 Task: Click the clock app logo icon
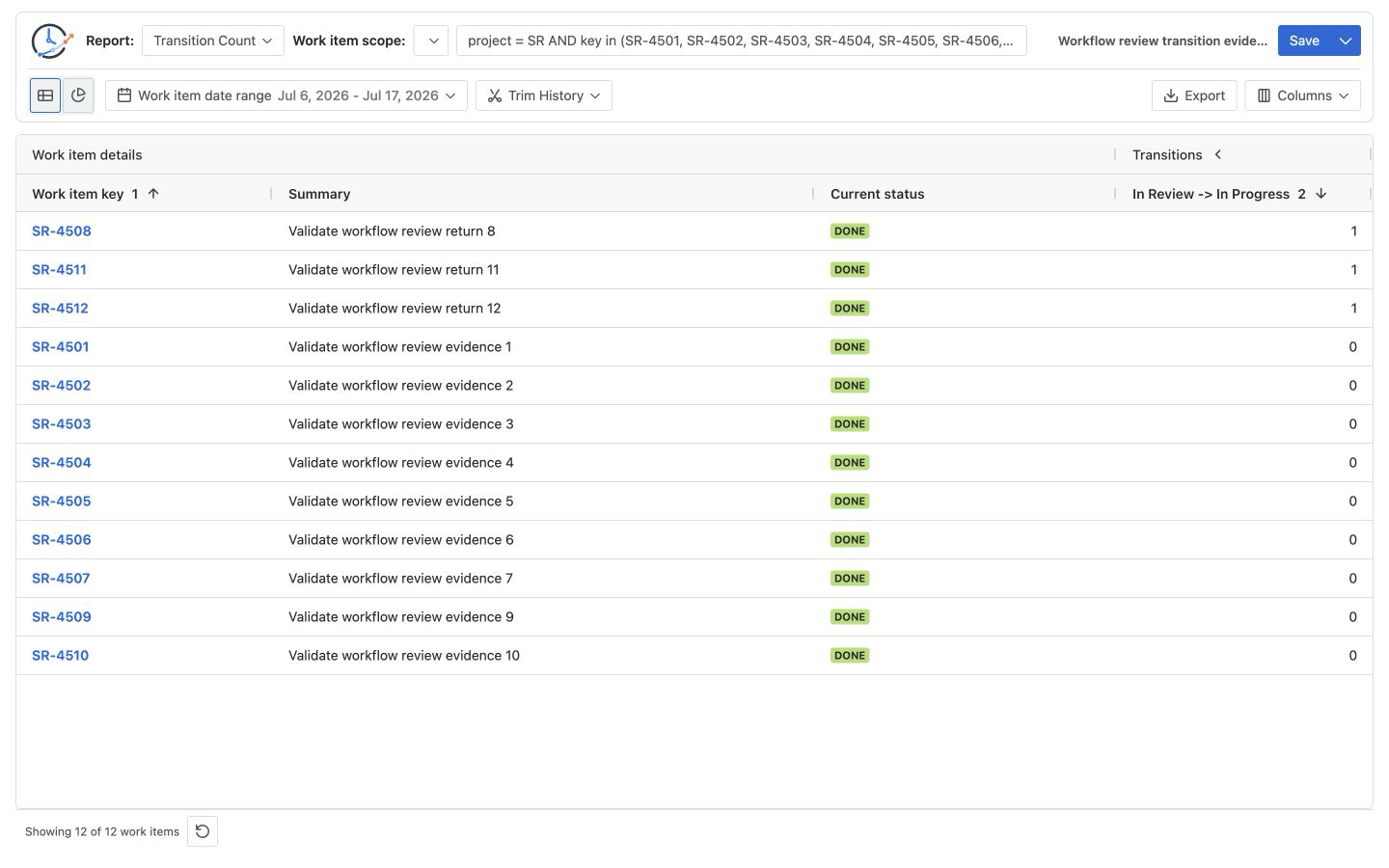coord(51,41)
